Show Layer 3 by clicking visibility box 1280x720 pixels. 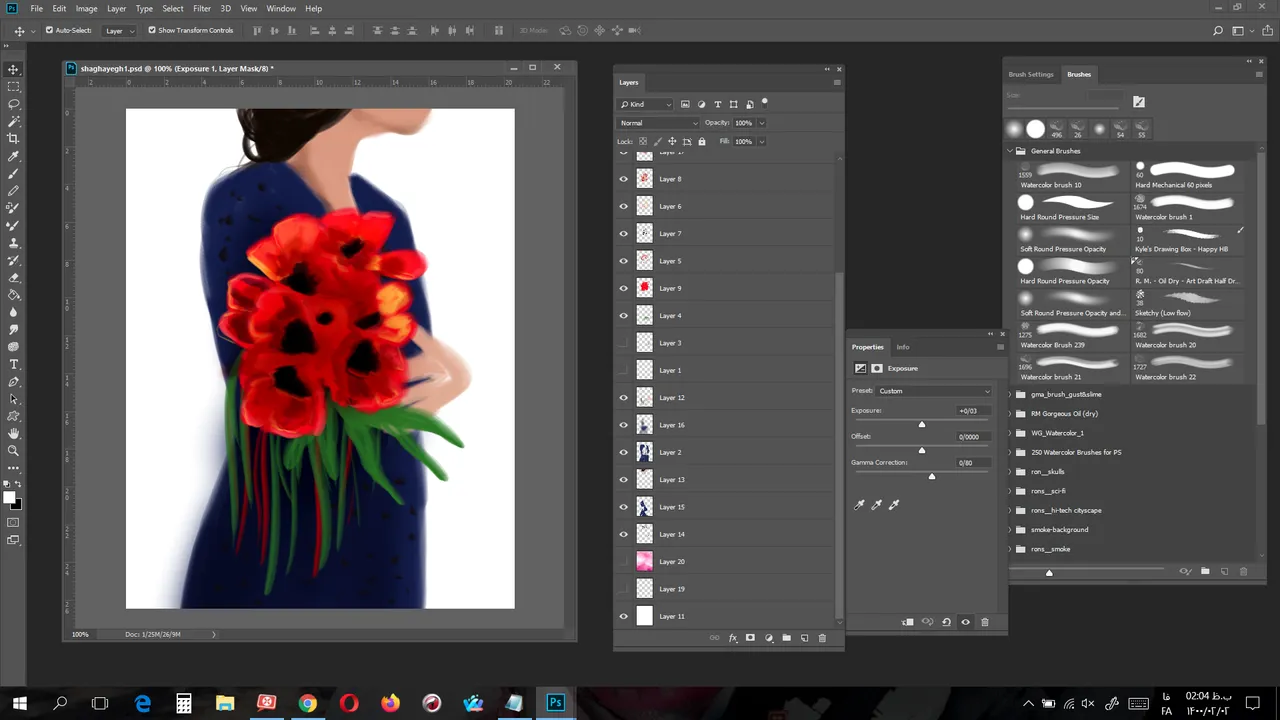click(x=624, y=343)
